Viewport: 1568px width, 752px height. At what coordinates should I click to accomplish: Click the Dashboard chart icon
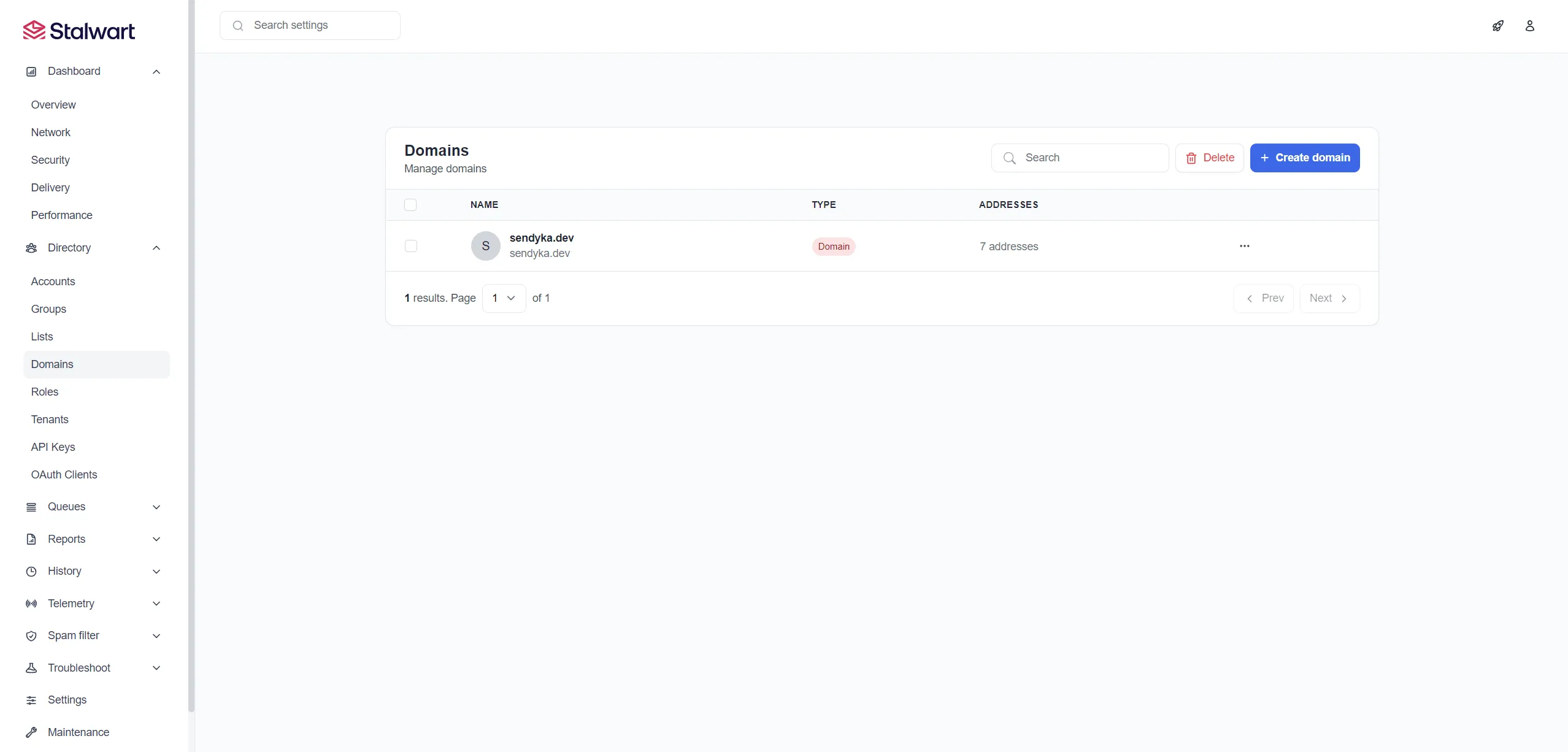(31, 72)
